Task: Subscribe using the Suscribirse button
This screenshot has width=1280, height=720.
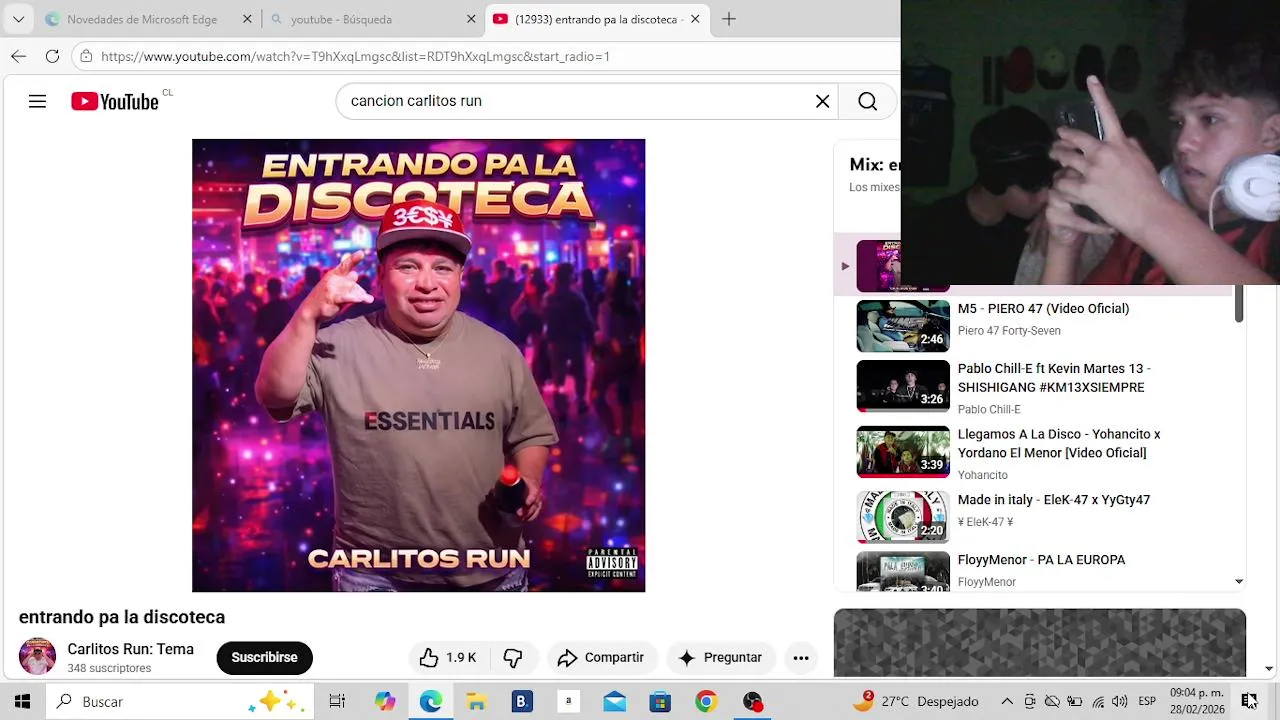Action: coord(264,657)
